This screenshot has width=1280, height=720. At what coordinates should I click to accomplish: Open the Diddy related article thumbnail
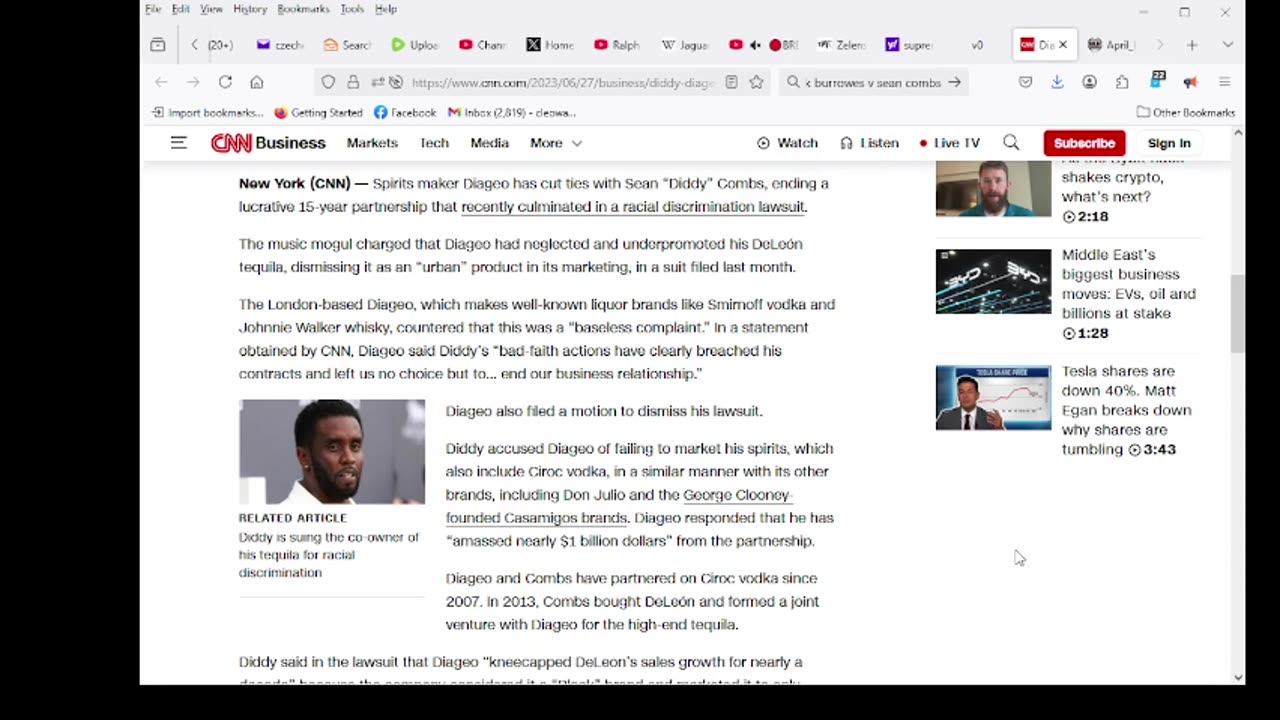(332, 451)
